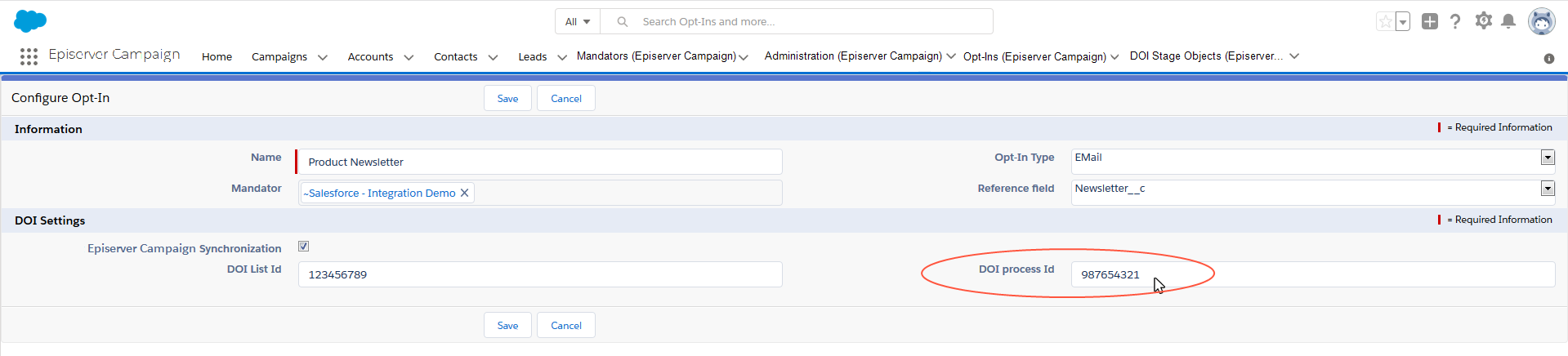Toggle the Episerver Campaign Synchronization checkbox

click(303, 246)
